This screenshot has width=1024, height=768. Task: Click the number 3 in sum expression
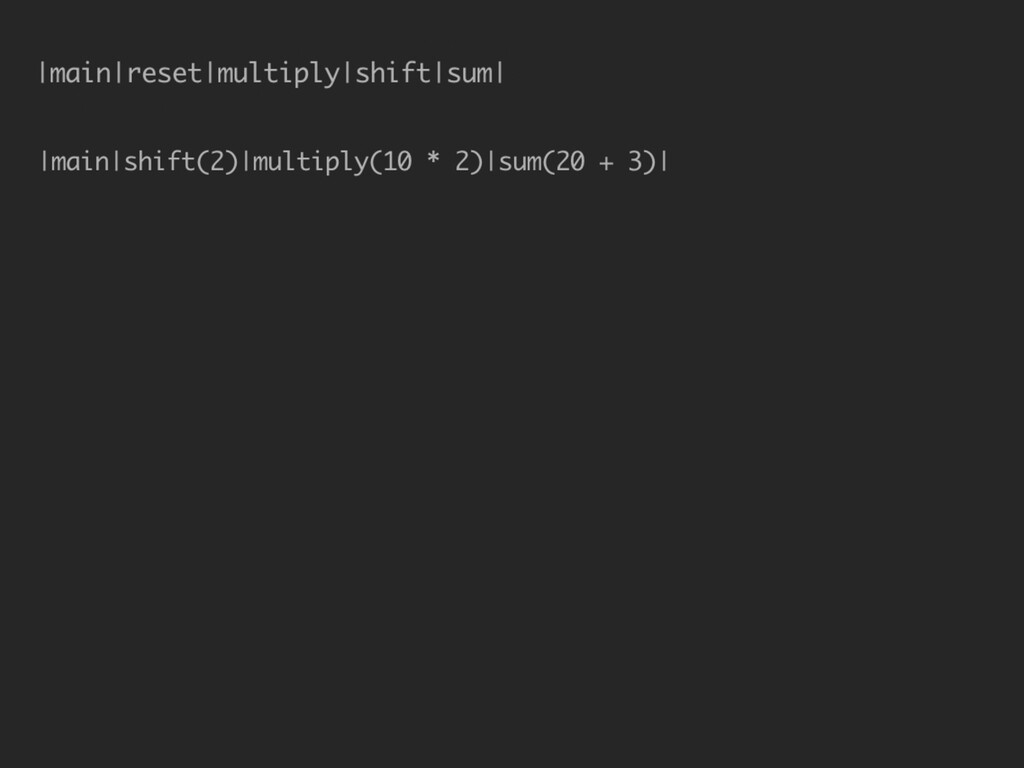pyautogui.click(x=635, y=161)
